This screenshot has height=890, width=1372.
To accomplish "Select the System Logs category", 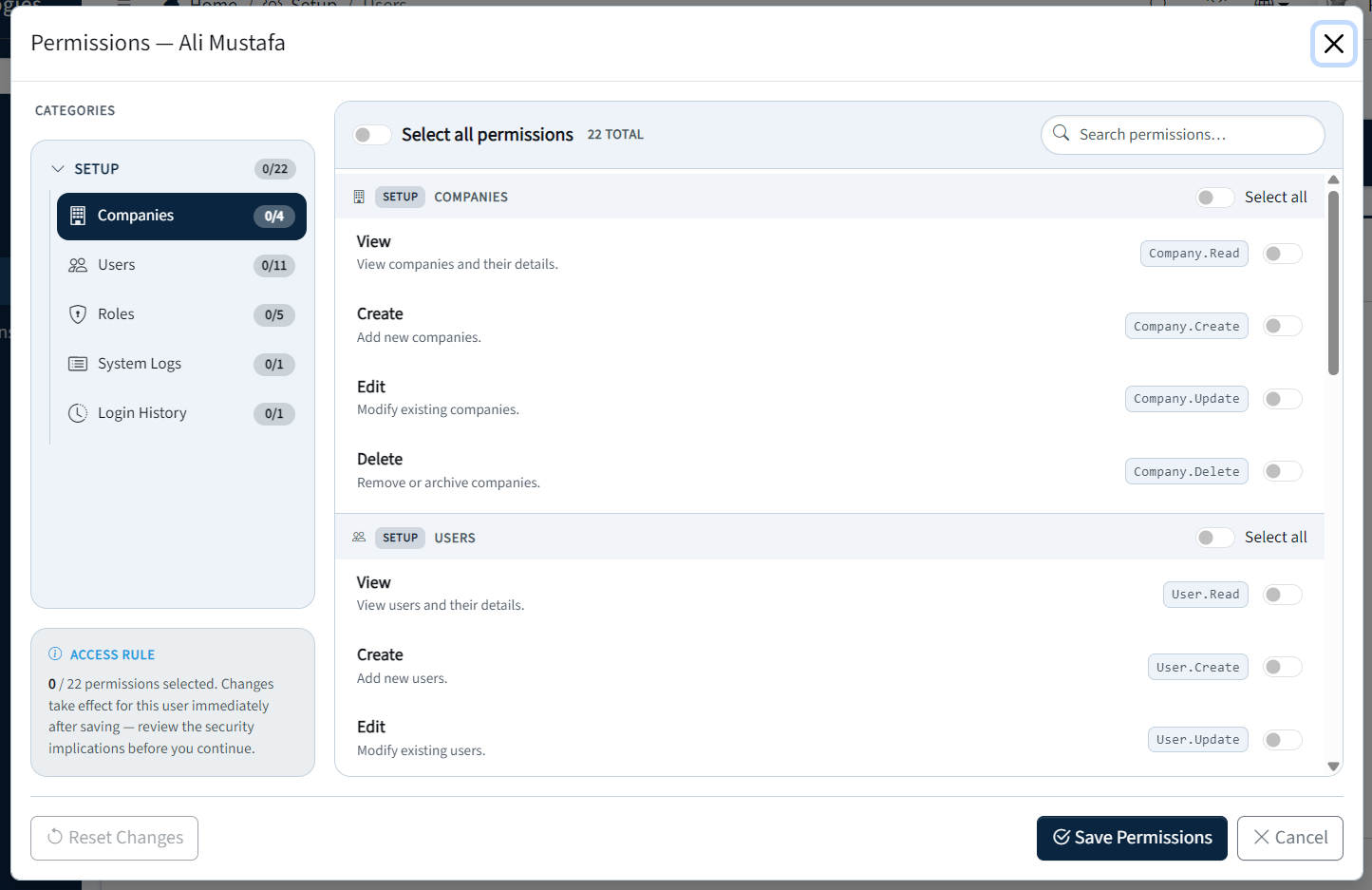I will coord(181,364).
